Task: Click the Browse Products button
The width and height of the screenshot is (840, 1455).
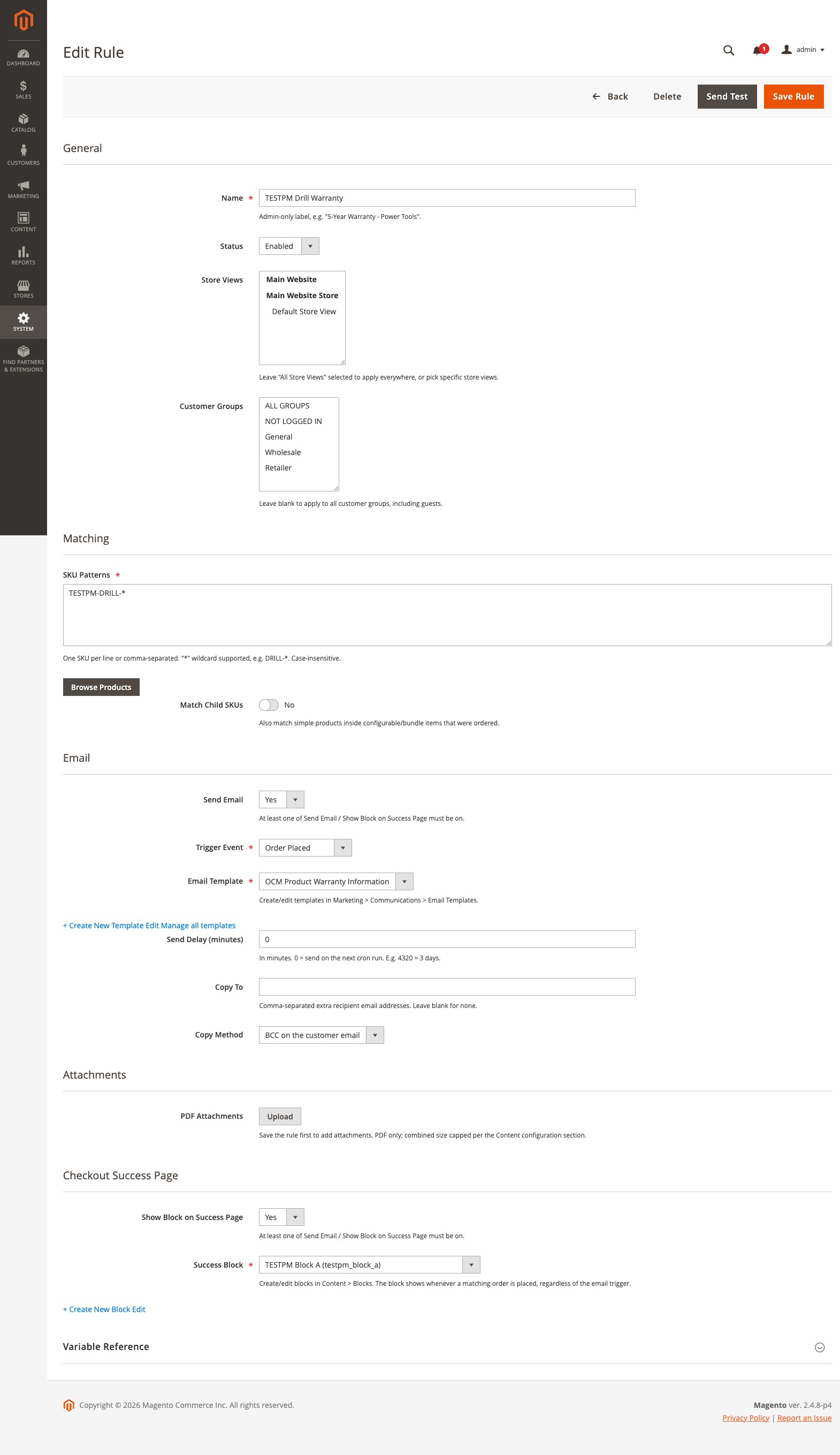Action: point(101,687)
